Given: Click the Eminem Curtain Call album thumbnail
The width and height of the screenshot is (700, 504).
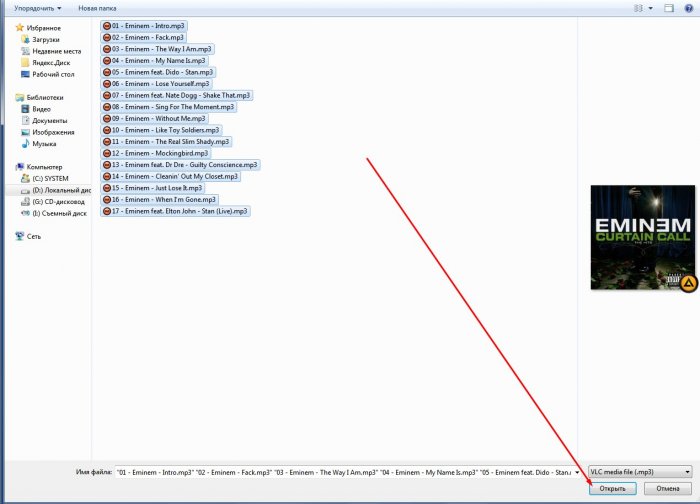Looking at the screenshot, I should [x=643, y=238].
